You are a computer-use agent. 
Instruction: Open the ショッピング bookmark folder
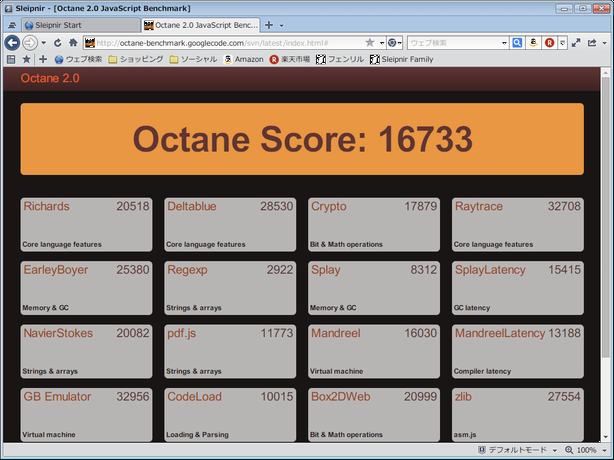[x=136, y=59]
